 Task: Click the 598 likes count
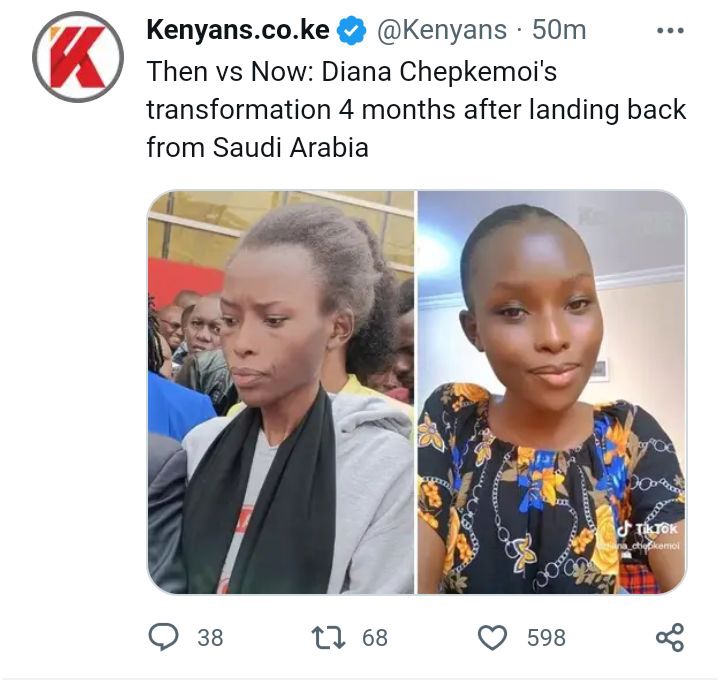coord(546,638)
